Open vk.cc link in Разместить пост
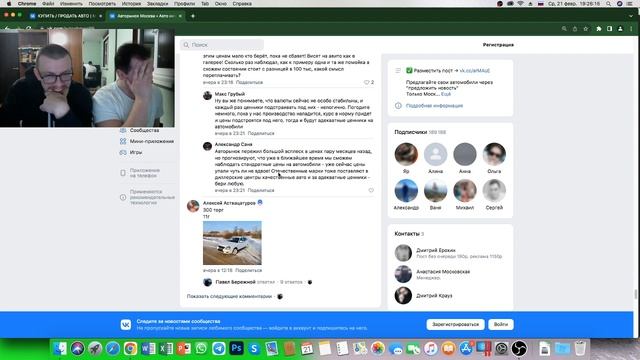The image size is (640, 360). click(x=475, y=71)
